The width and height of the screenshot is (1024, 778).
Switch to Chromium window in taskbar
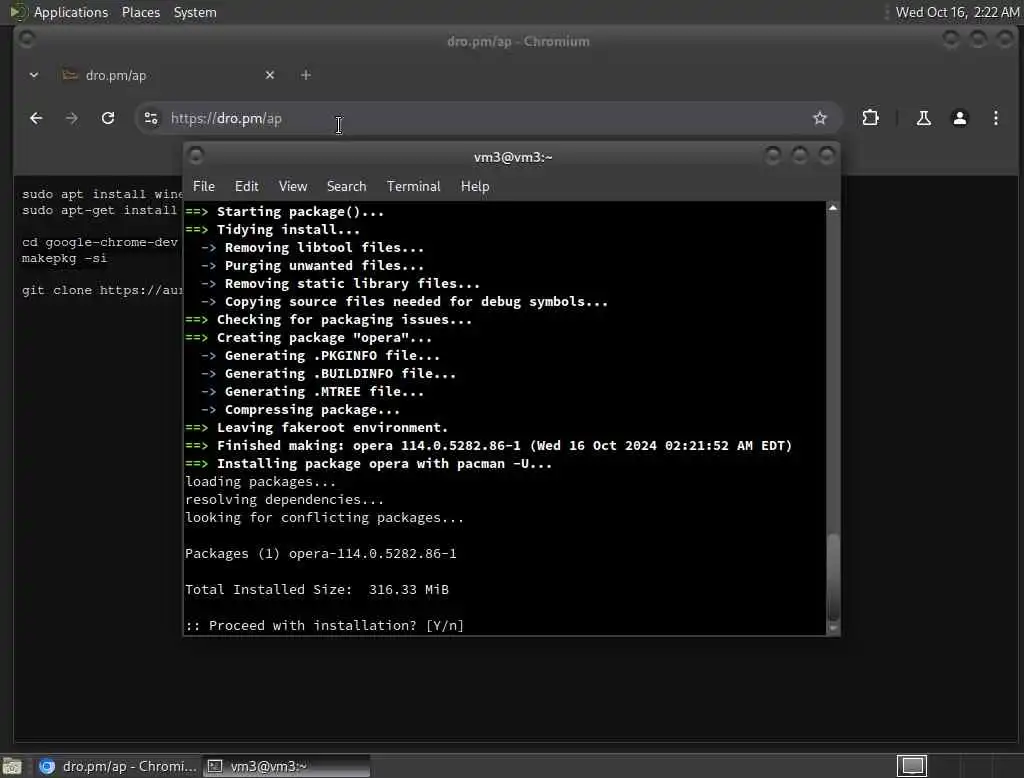[118, 766]
